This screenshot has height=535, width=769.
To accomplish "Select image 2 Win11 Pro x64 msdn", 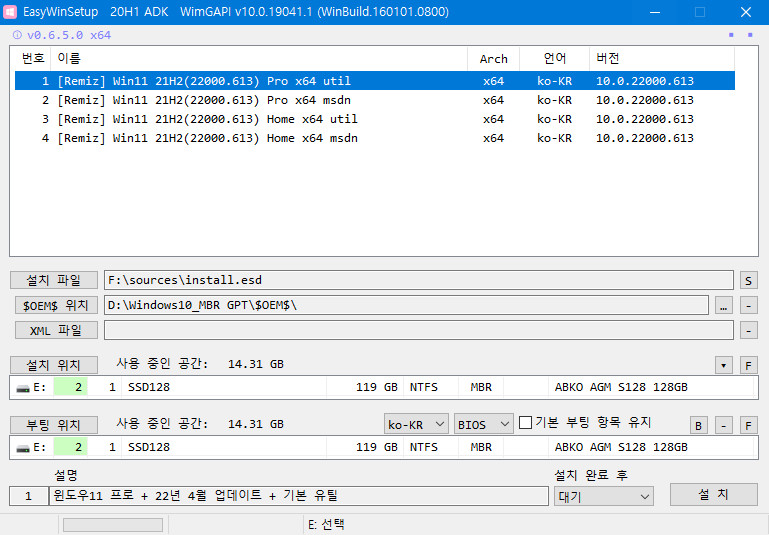I will coord(375,100).
